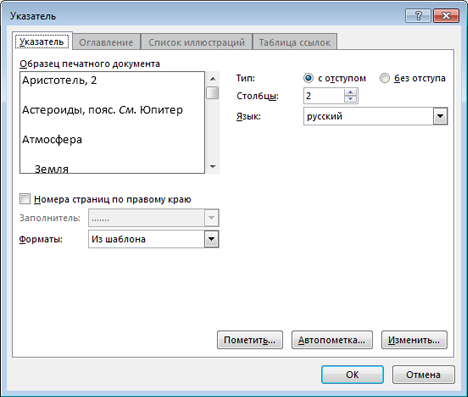Switch to the Оглавление tab

[106, 42]
